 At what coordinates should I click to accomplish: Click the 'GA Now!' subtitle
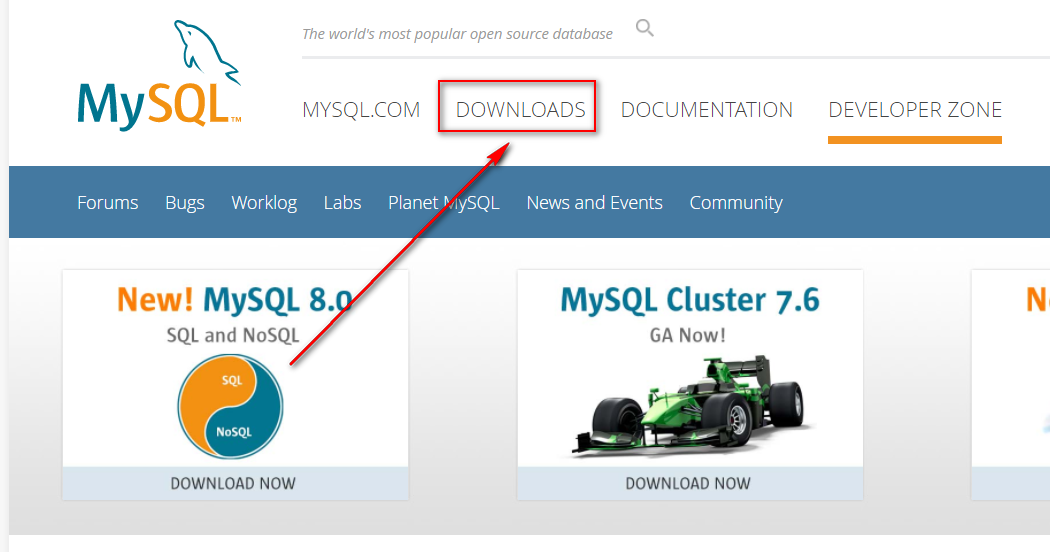tap(688, 335)
